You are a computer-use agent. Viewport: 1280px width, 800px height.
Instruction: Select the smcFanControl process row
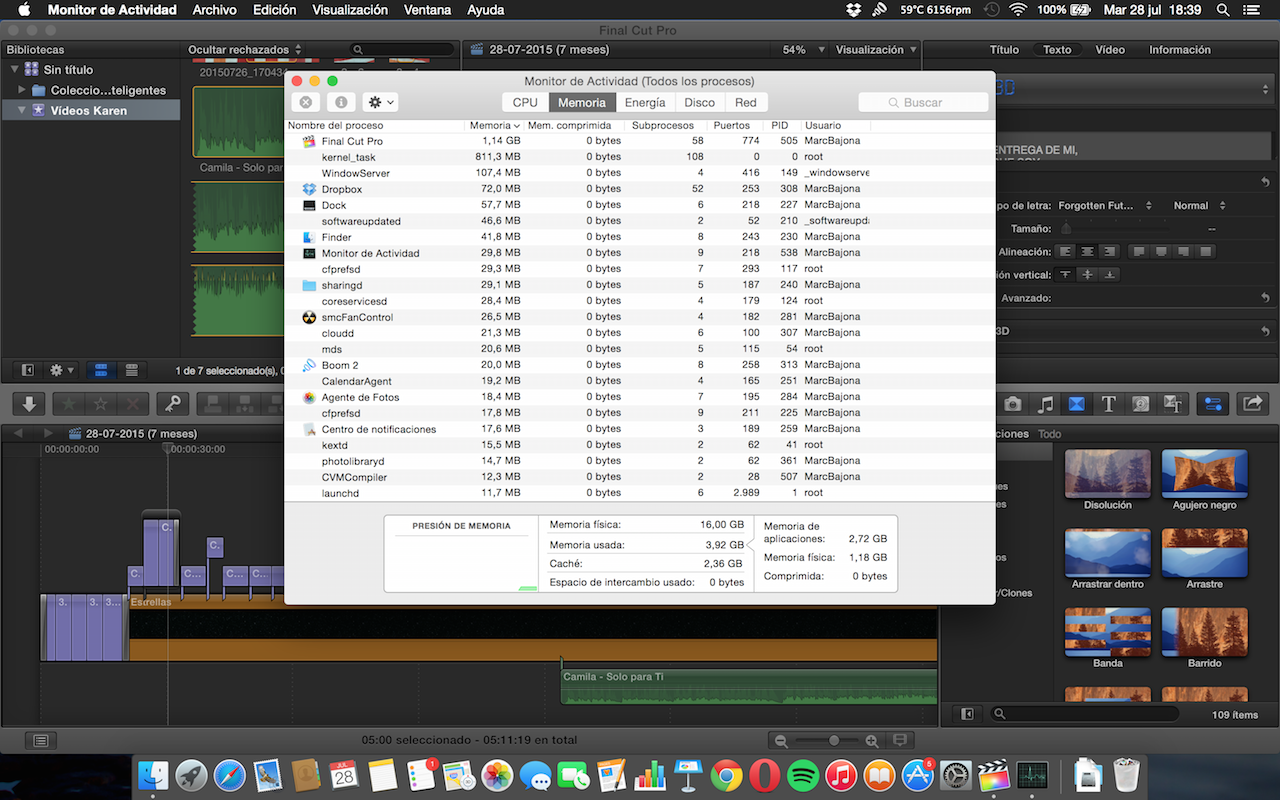[x=640, y=317]
